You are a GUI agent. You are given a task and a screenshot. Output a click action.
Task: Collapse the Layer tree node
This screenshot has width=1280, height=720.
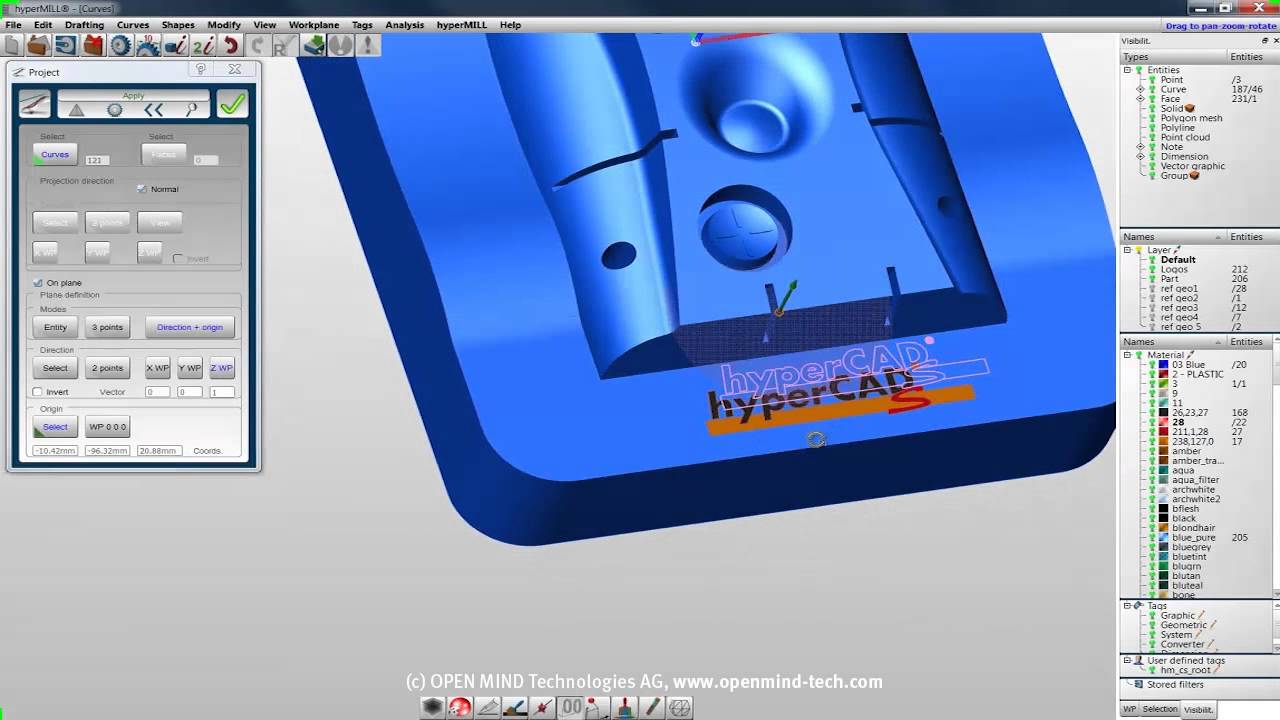[x=1128, y=250]
